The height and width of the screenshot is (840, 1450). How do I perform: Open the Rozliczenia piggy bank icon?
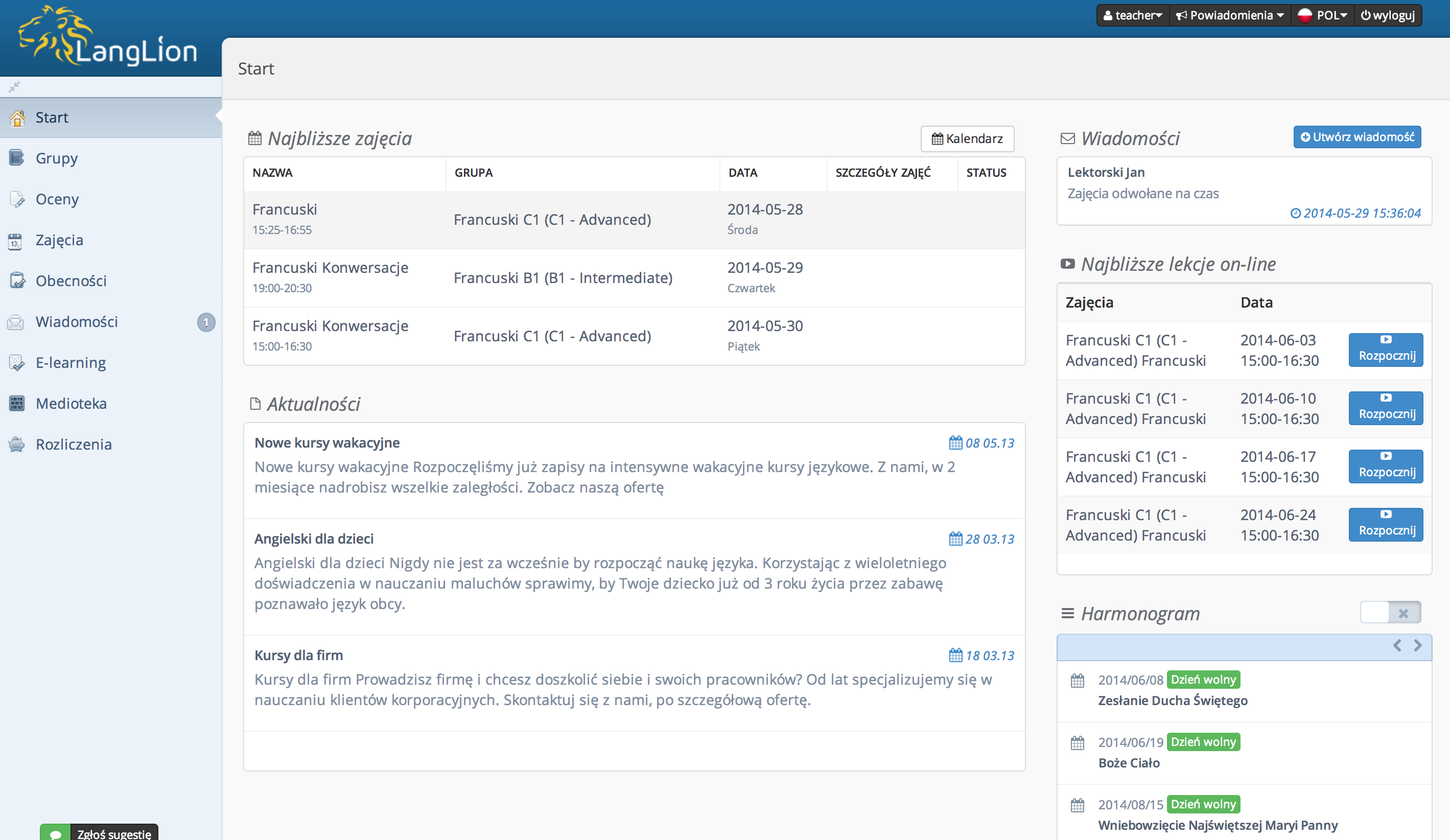(17, 444)
